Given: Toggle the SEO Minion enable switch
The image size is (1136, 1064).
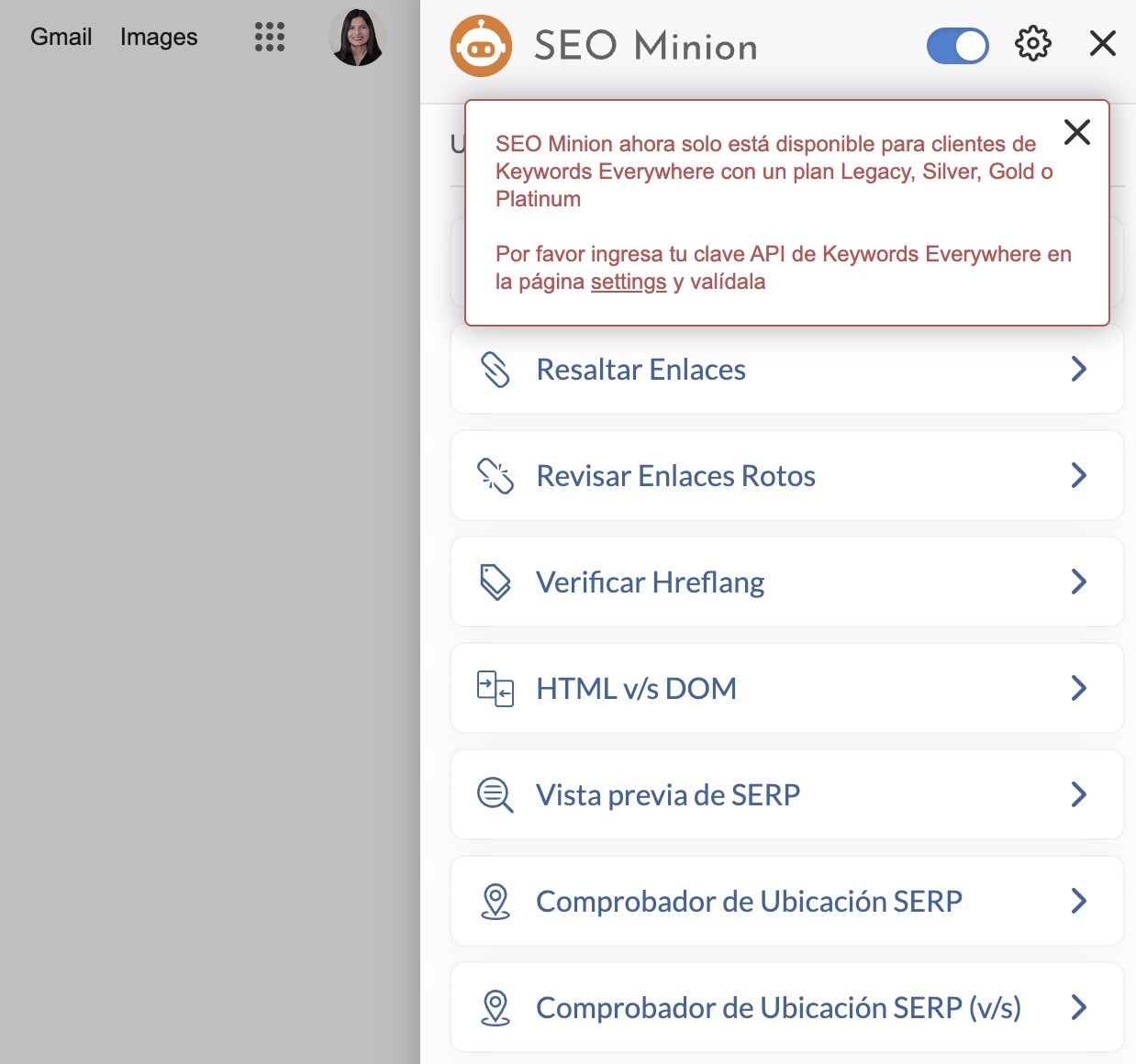Looking at the screenshot, I should click(x=957, y=46).
